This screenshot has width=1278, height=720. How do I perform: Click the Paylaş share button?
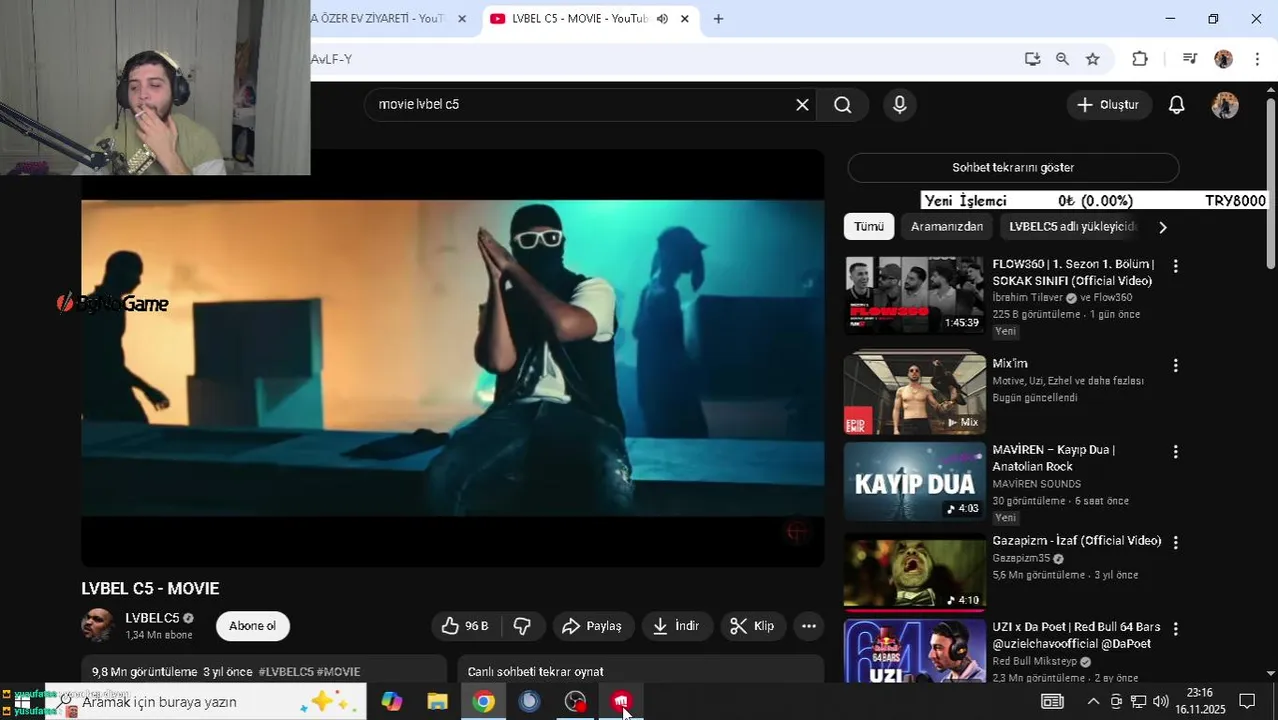[593, 626]
